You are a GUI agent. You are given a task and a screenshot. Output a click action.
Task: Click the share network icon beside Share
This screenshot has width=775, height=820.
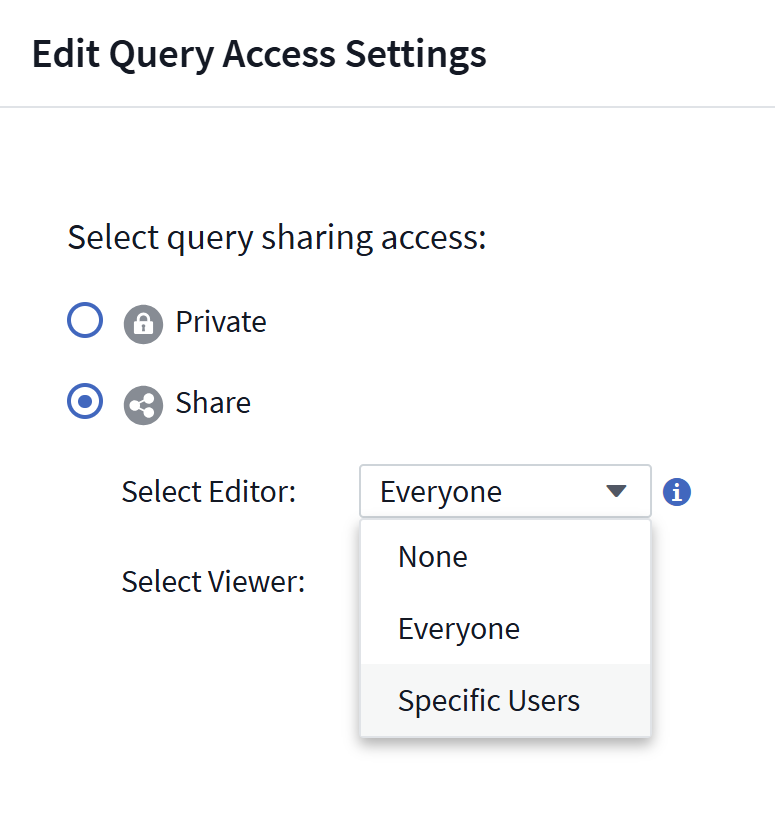[x=143, y=404]
